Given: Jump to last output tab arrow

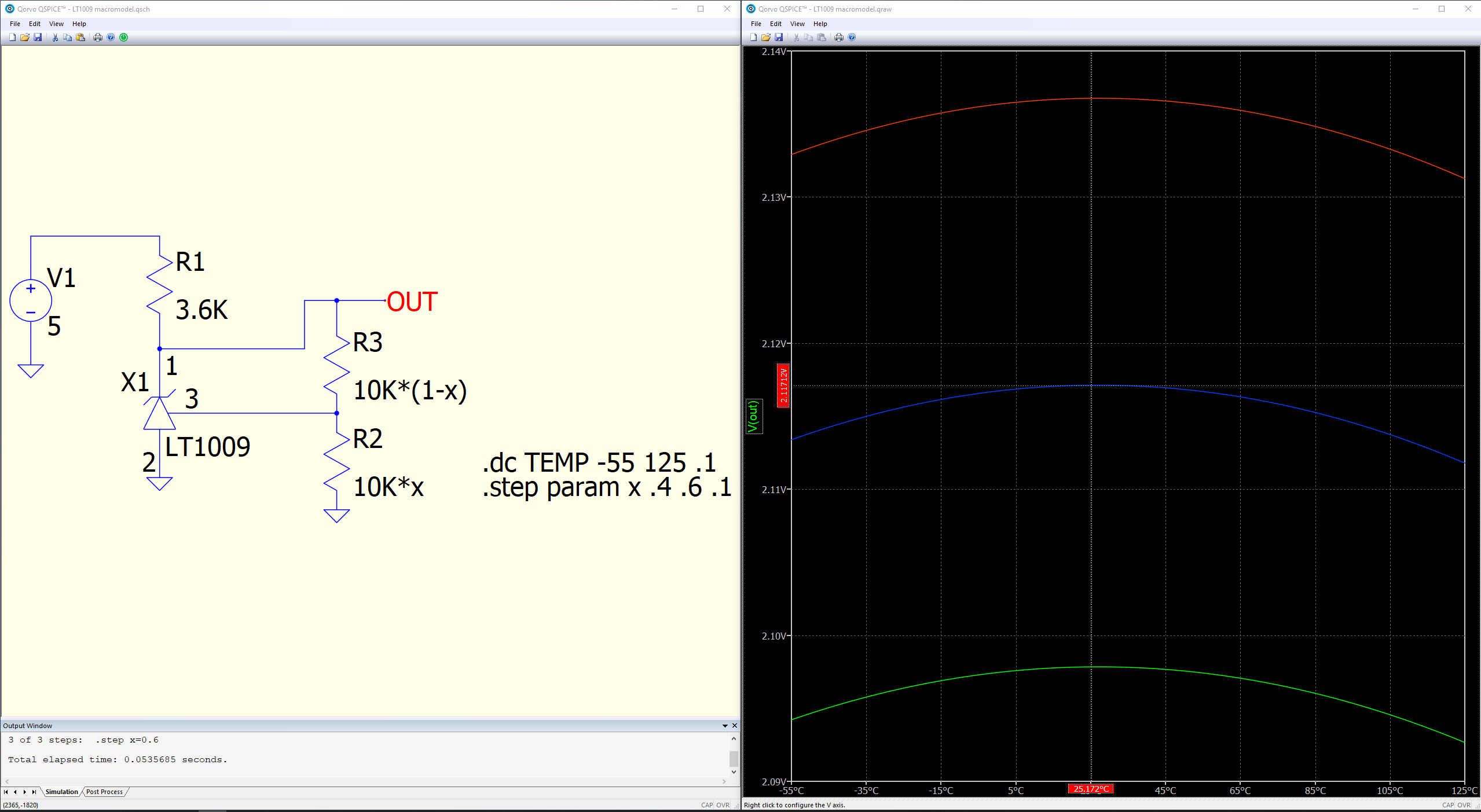Looking at the screenshot, I should (34, 792).
